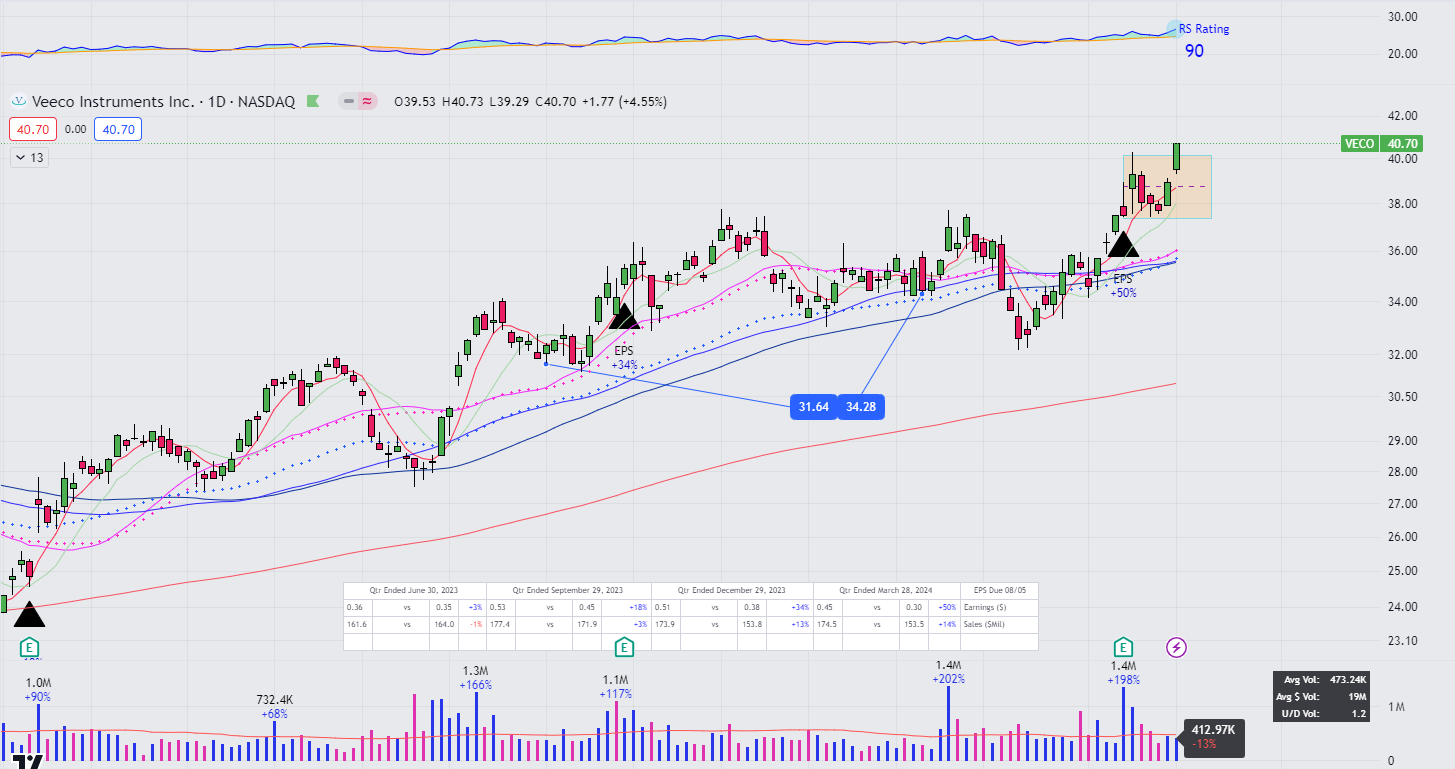Screen dimensions: 1455x769
Task: Click the RS Rating value 90
Action: [1194, 51]
